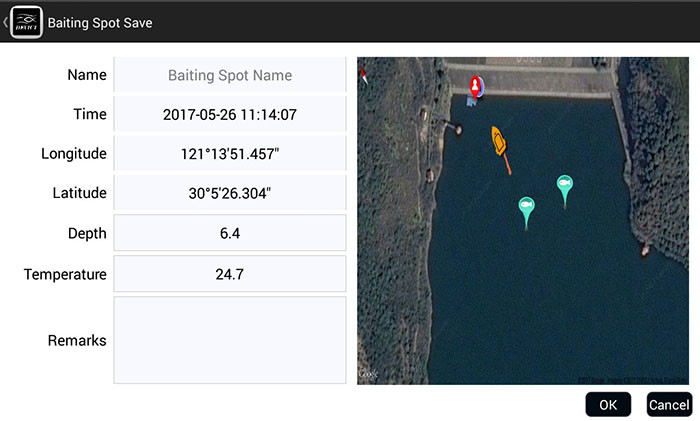Viewport: 700px width, 421px height.
Task: Select the lower-left teal fish marker
Action: pyautogui.click(x=527, y=207)
